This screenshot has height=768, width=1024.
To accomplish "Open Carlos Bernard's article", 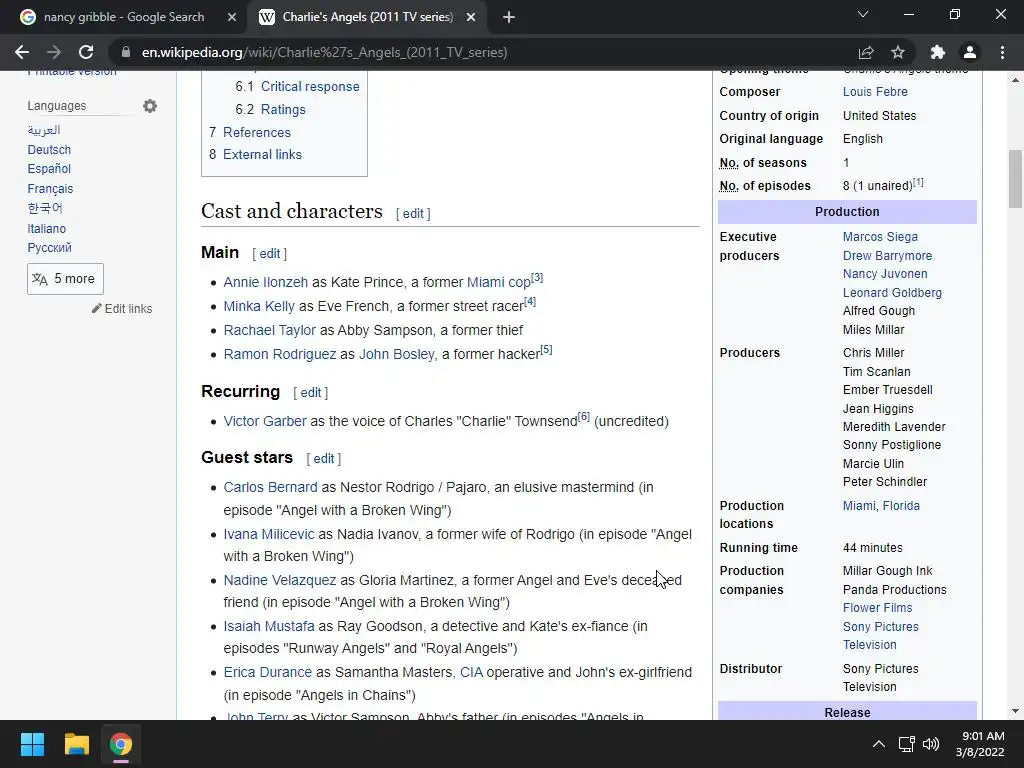I will [270, 487].
